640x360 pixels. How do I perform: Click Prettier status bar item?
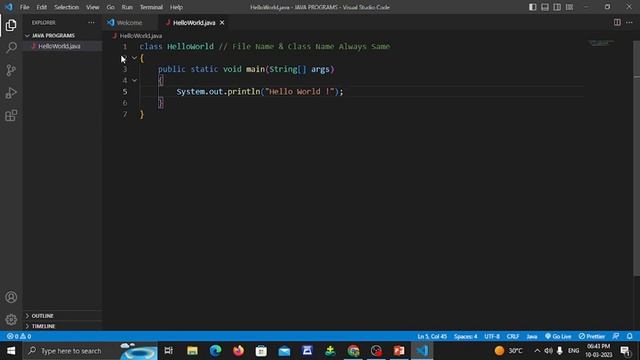[x=592, y=336]
